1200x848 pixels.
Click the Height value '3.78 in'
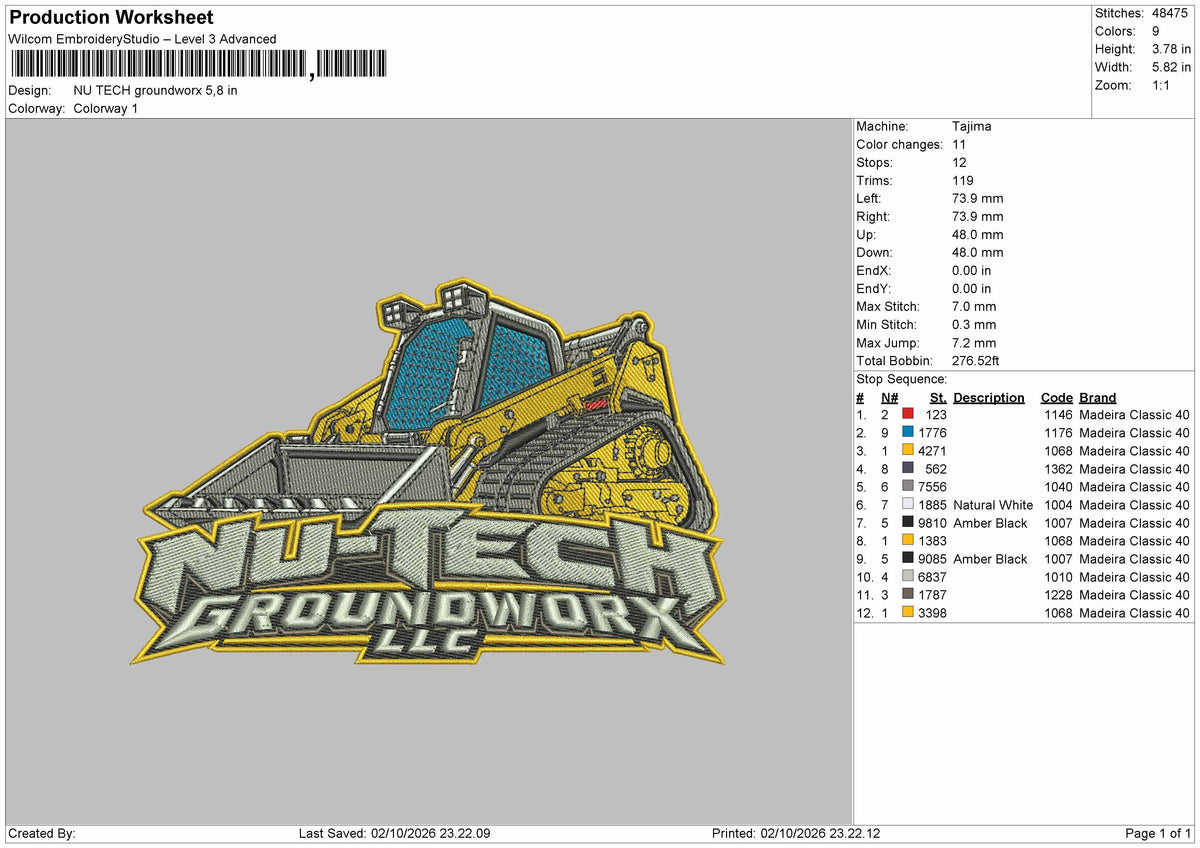click(1172, 49)
